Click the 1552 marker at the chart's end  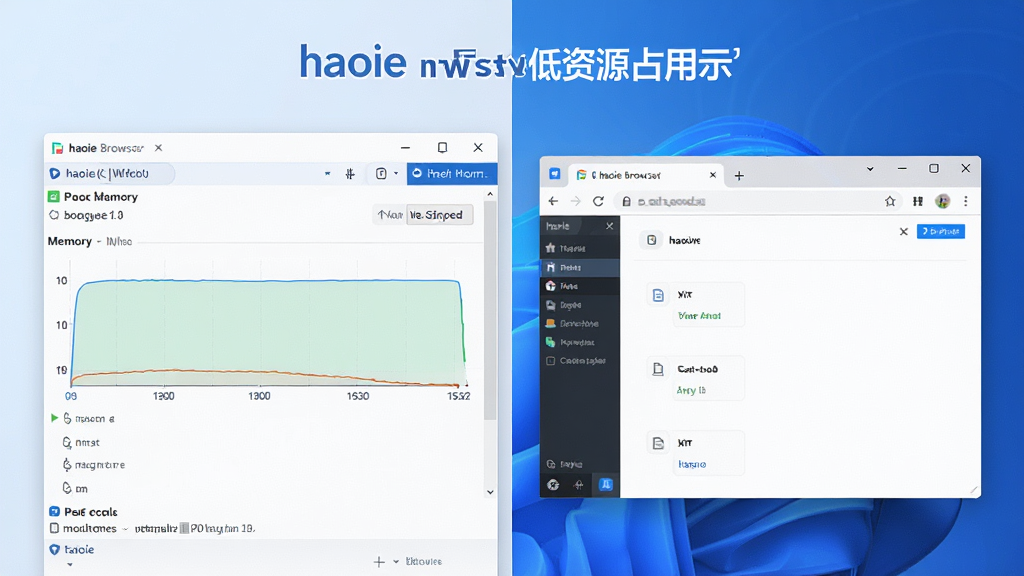click(458, 396)
